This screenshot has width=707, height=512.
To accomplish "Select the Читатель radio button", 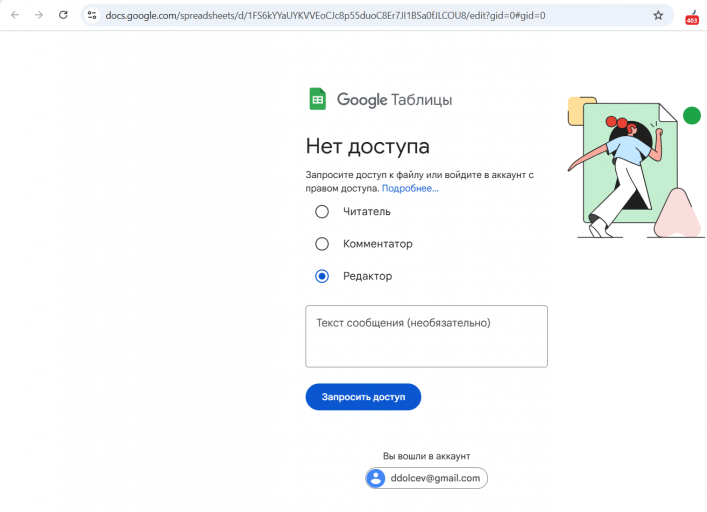I will [322, 211].
